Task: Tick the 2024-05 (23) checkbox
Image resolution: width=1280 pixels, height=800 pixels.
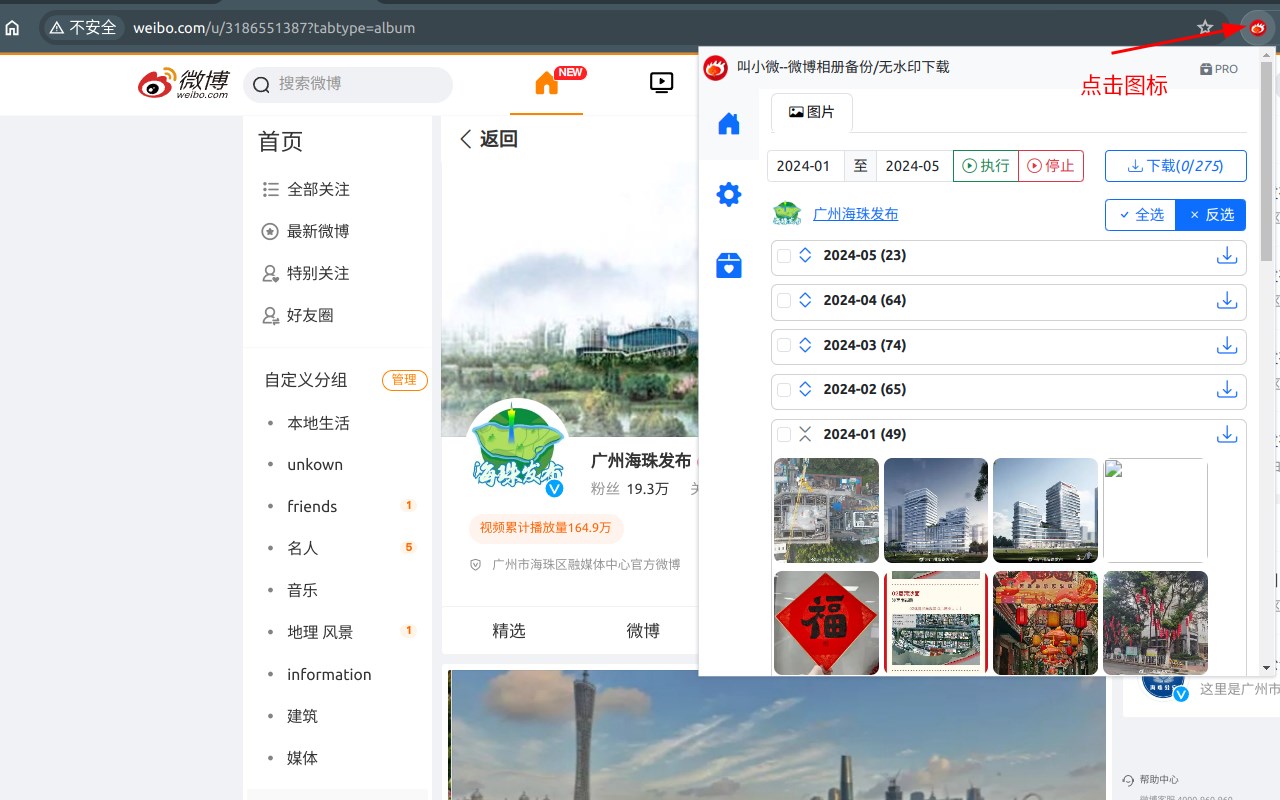Action: [x=784, y=256]
